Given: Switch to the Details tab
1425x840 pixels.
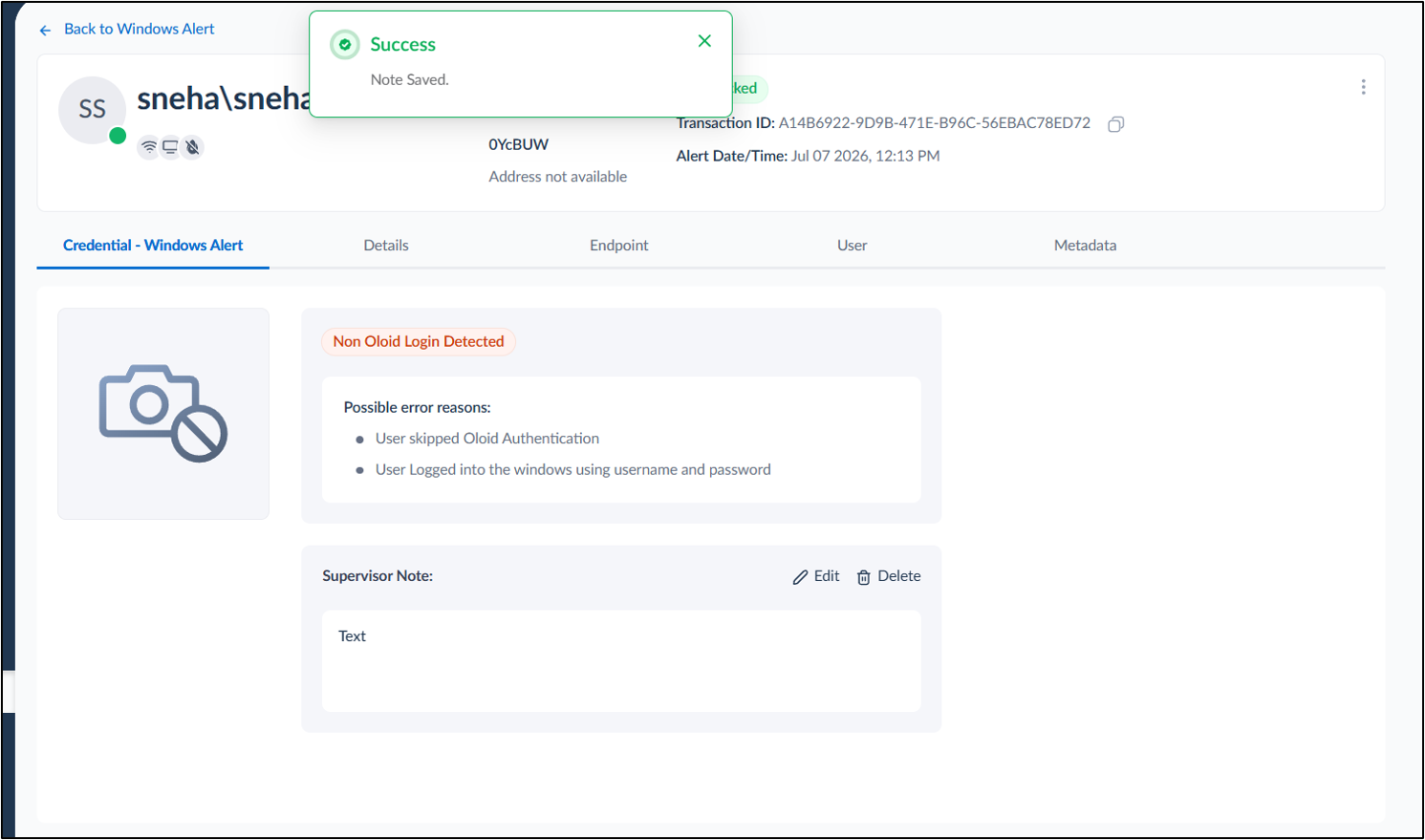Looking at the screenshot, I should [x=386, y=246].
